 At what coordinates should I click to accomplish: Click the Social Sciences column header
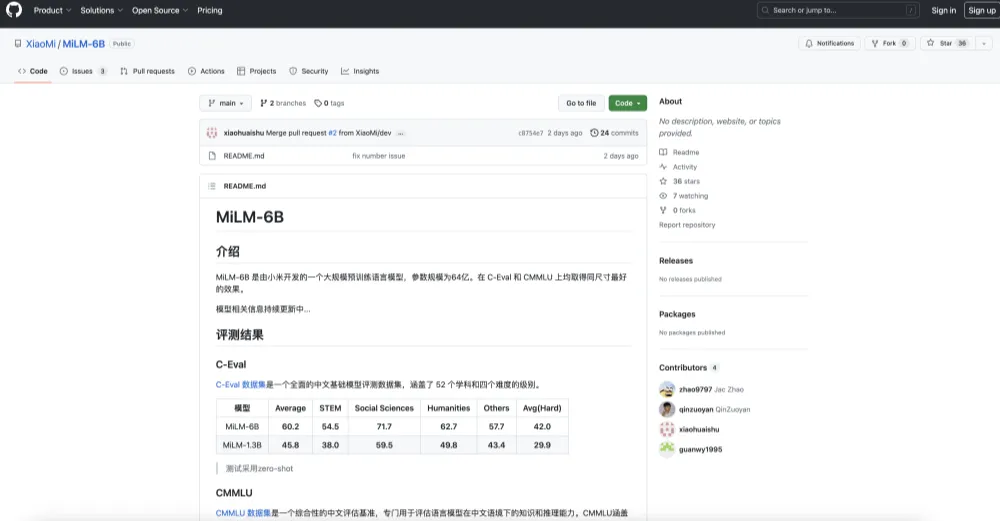(x=384, y=408)
